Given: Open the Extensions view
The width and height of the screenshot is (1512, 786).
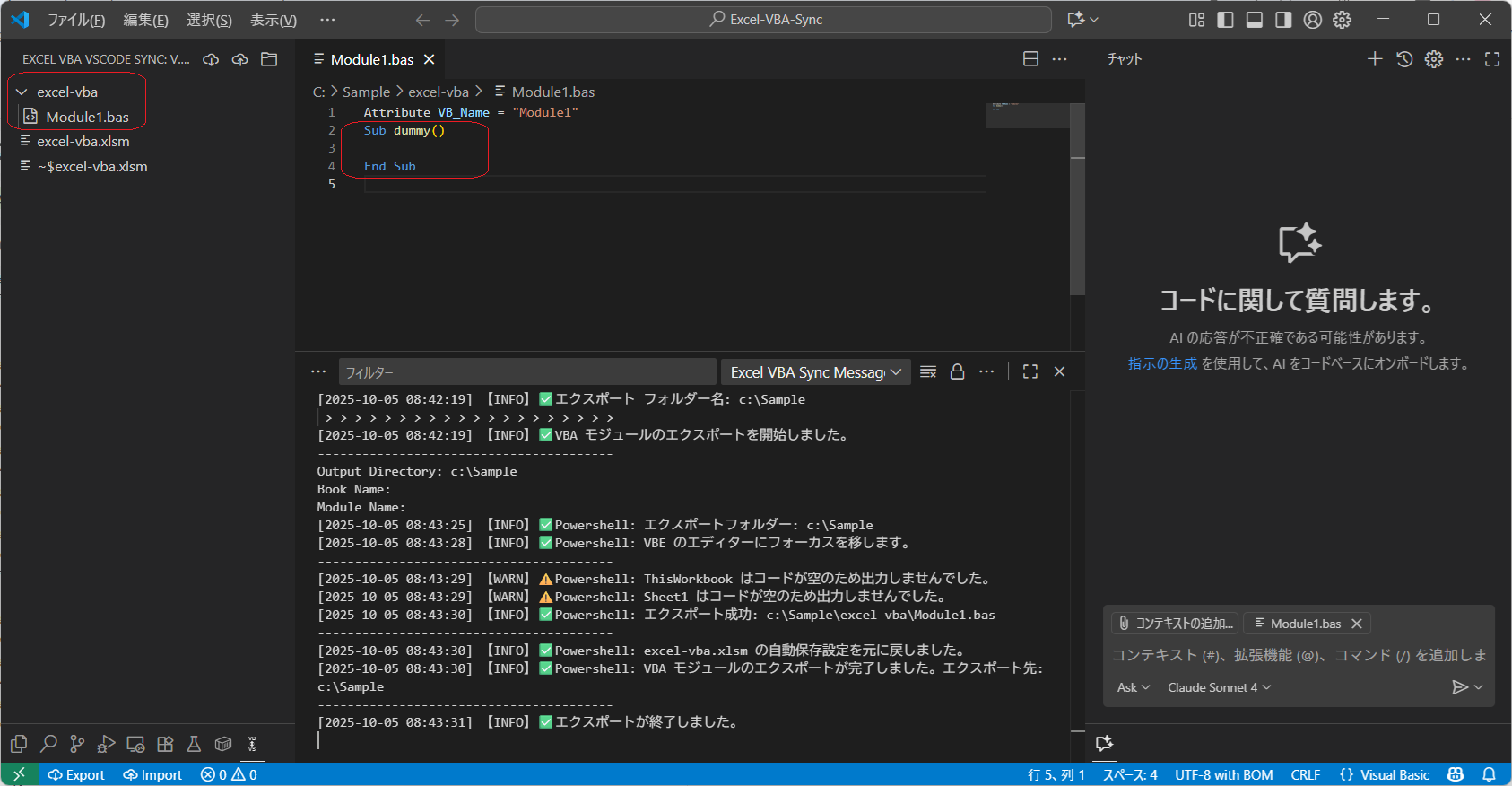Looking at the screenshot, I should (165, 744).
